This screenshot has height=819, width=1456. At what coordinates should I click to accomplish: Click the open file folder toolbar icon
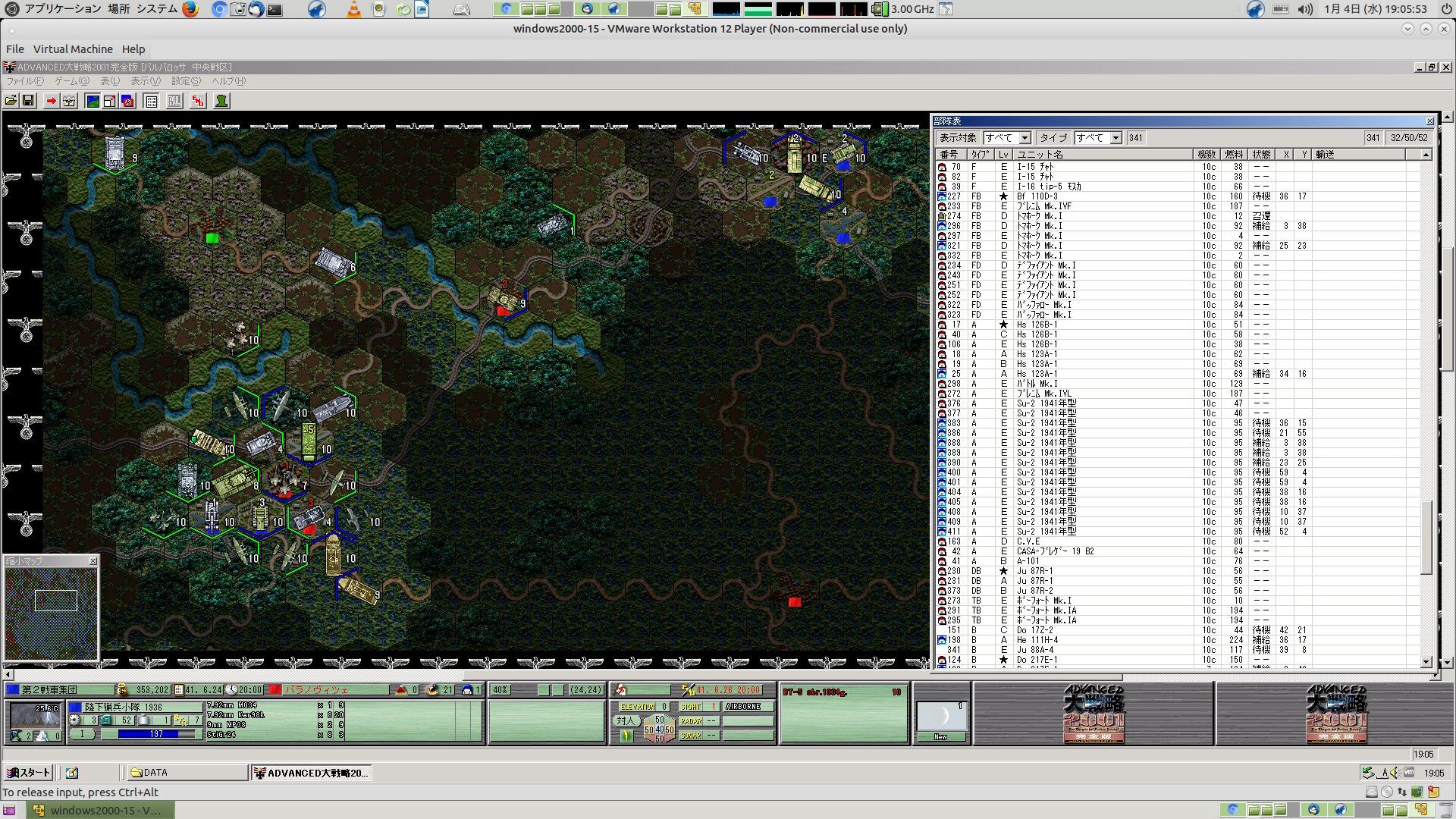click(x=11, y=101)
